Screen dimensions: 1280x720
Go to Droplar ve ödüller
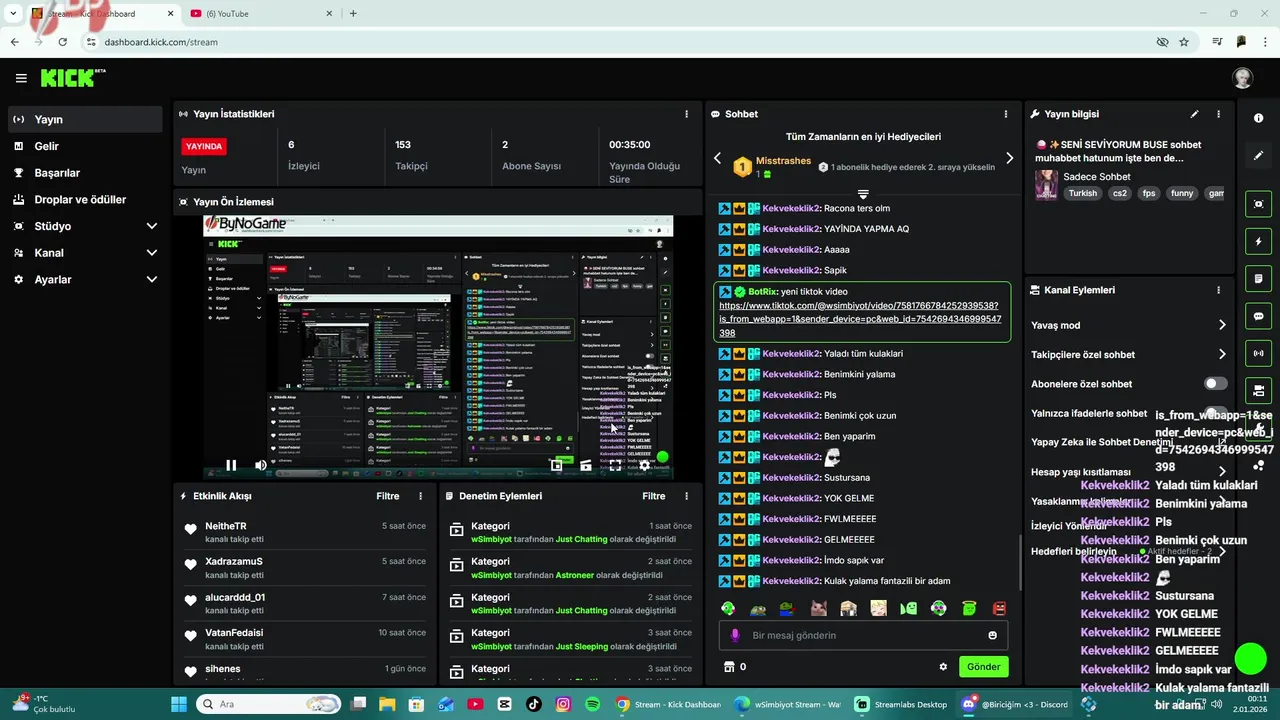[x=84, y=199]
